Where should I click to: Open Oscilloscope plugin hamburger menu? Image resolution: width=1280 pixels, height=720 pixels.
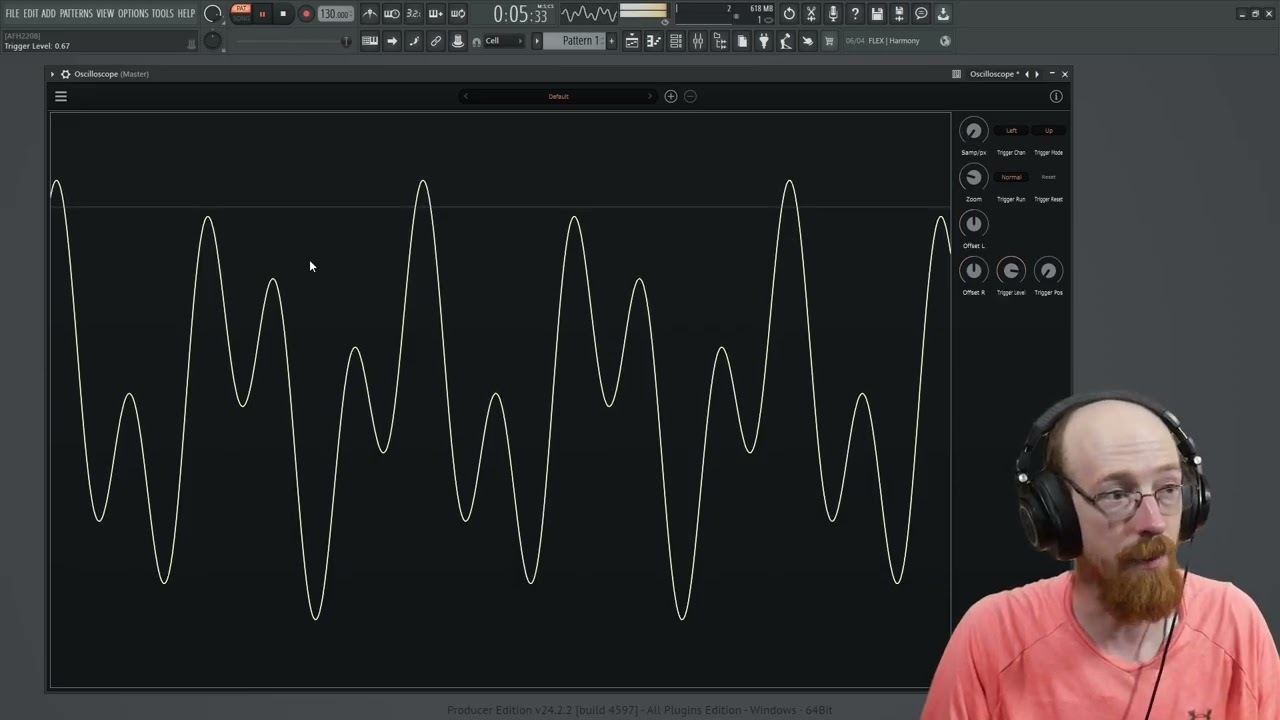pyautogui.click(x=61, y=96)
